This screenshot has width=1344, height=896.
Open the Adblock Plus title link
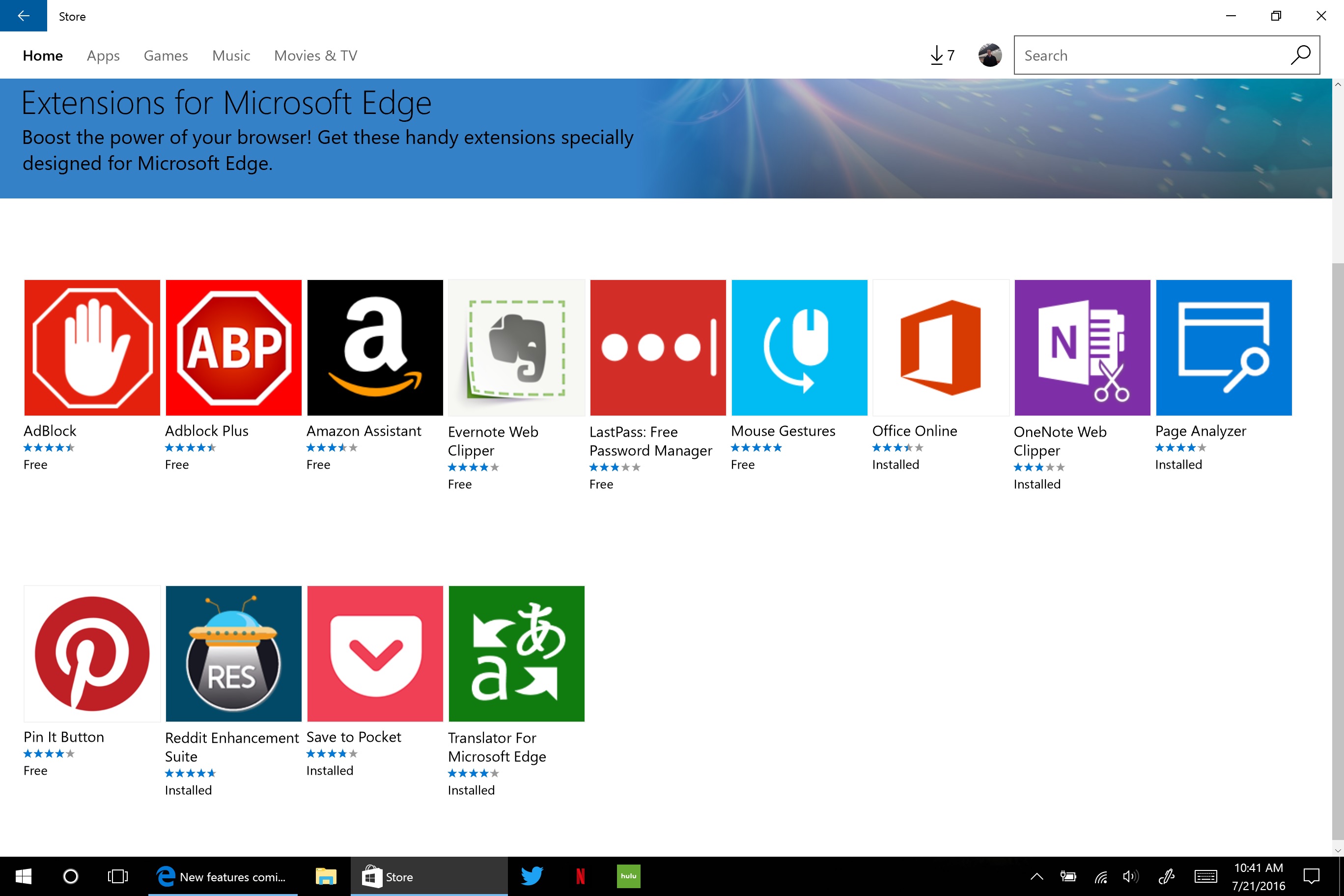point(207,431)
